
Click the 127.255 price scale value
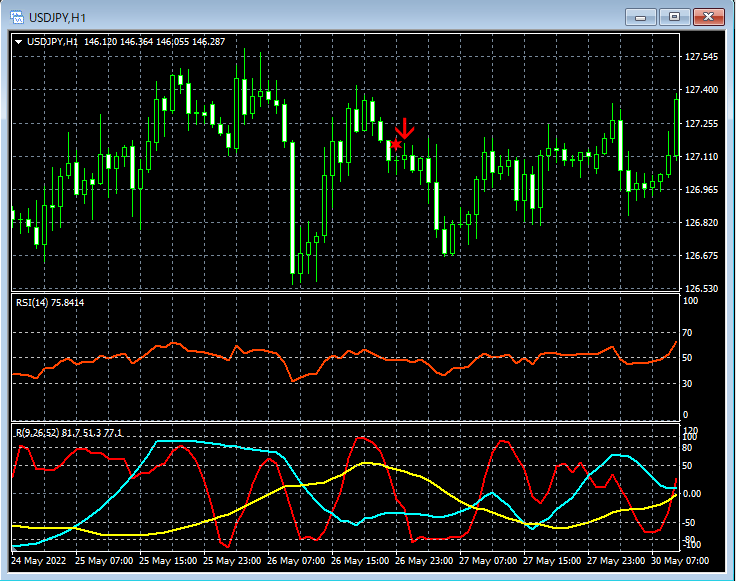point(701,124)
